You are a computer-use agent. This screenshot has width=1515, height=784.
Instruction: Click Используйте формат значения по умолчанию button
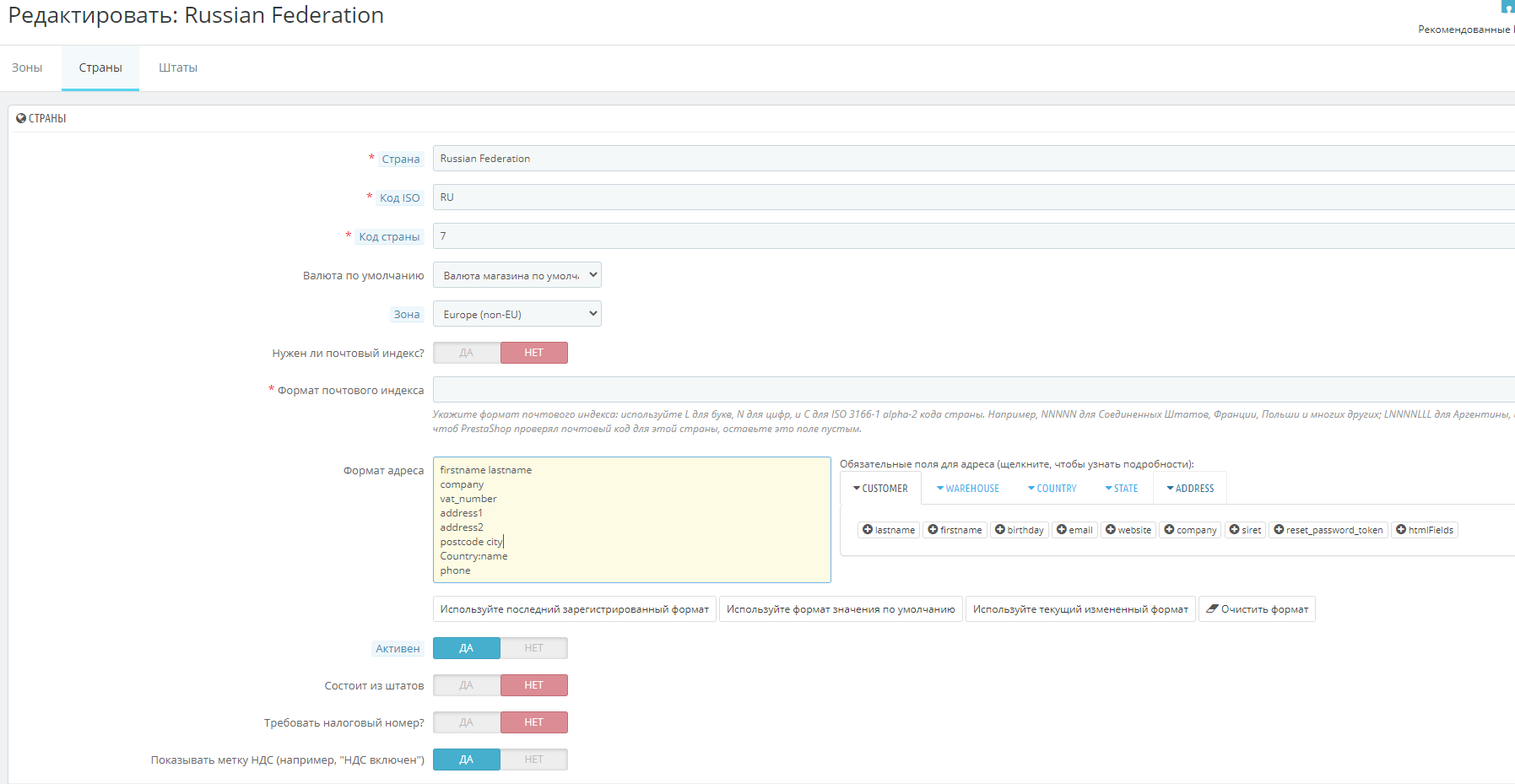coord(841,609)
